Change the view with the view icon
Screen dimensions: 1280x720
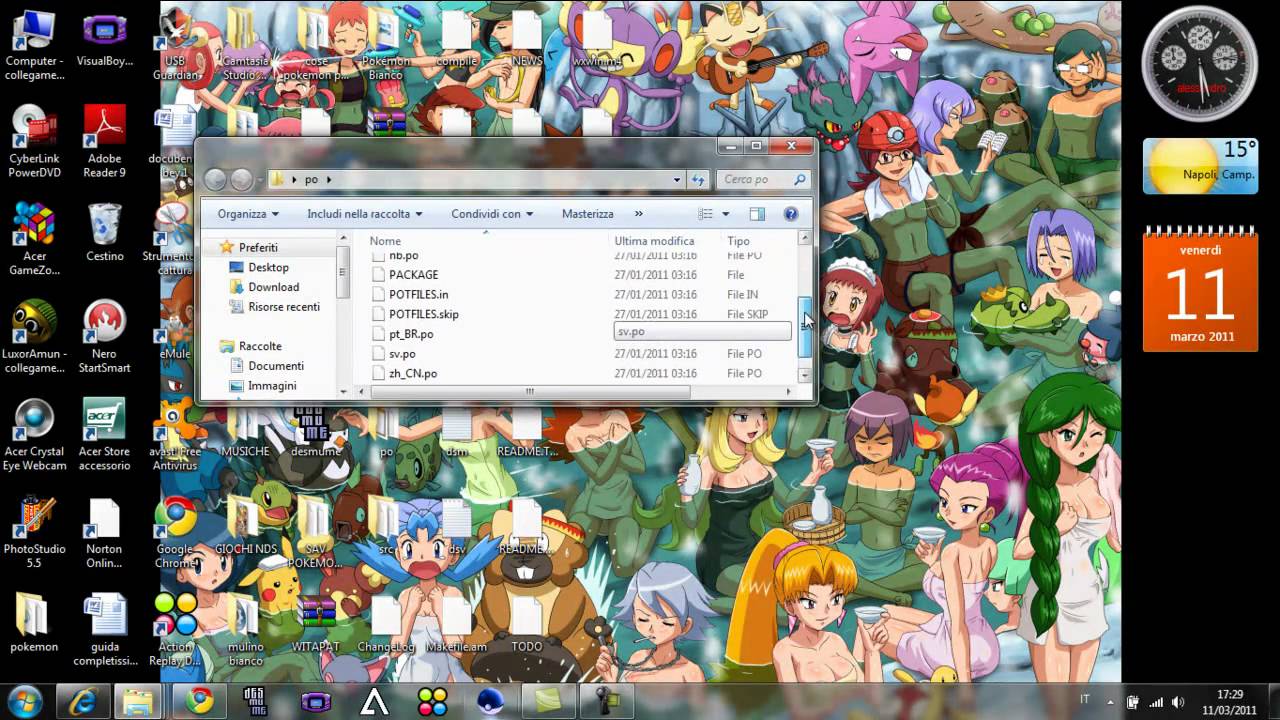[705, 214]
